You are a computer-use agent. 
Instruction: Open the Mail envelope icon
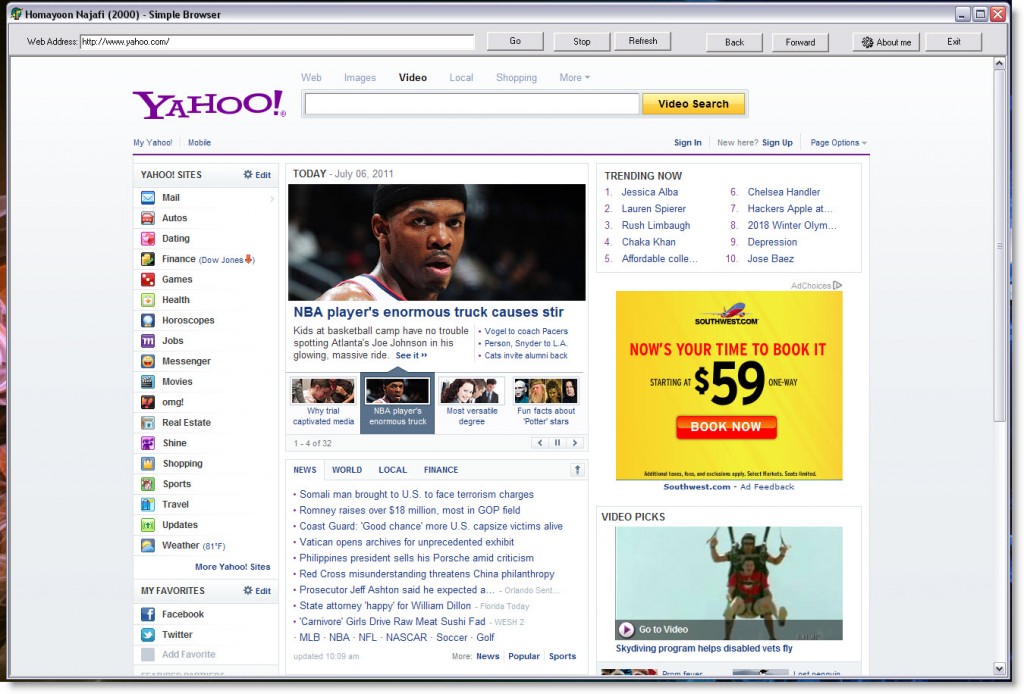point(148,198)
